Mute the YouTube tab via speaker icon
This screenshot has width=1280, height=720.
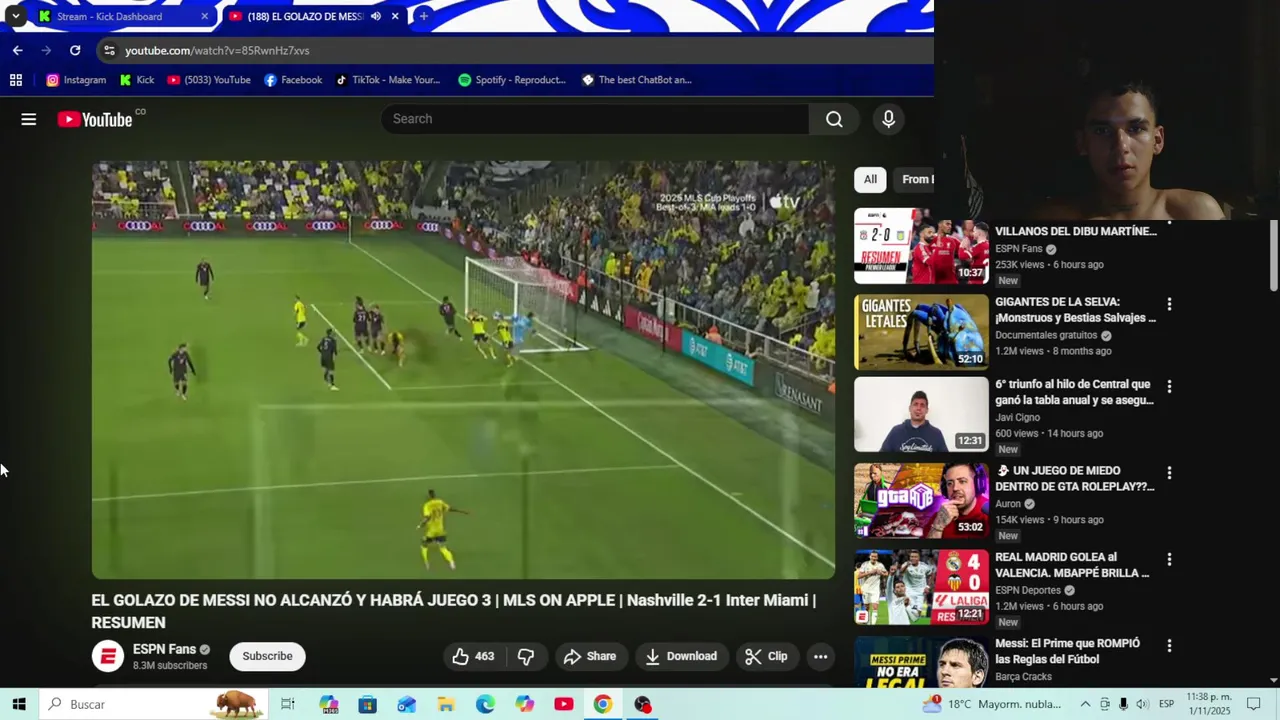click(376, 16)
